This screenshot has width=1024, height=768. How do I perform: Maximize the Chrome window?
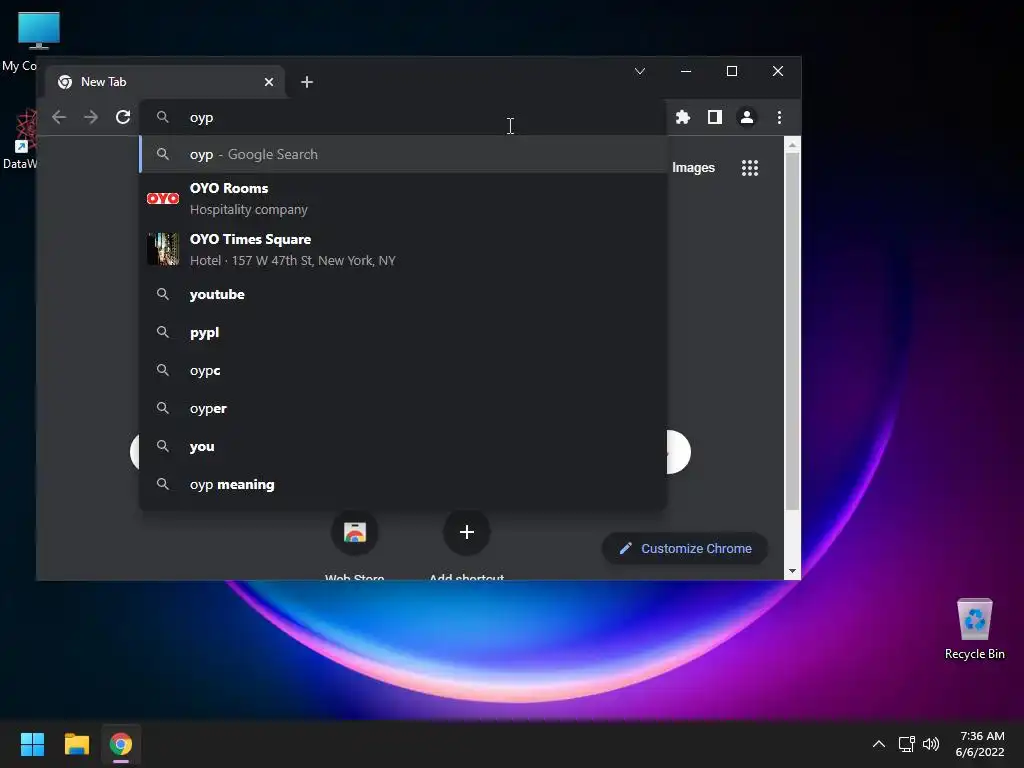point(731,71)
